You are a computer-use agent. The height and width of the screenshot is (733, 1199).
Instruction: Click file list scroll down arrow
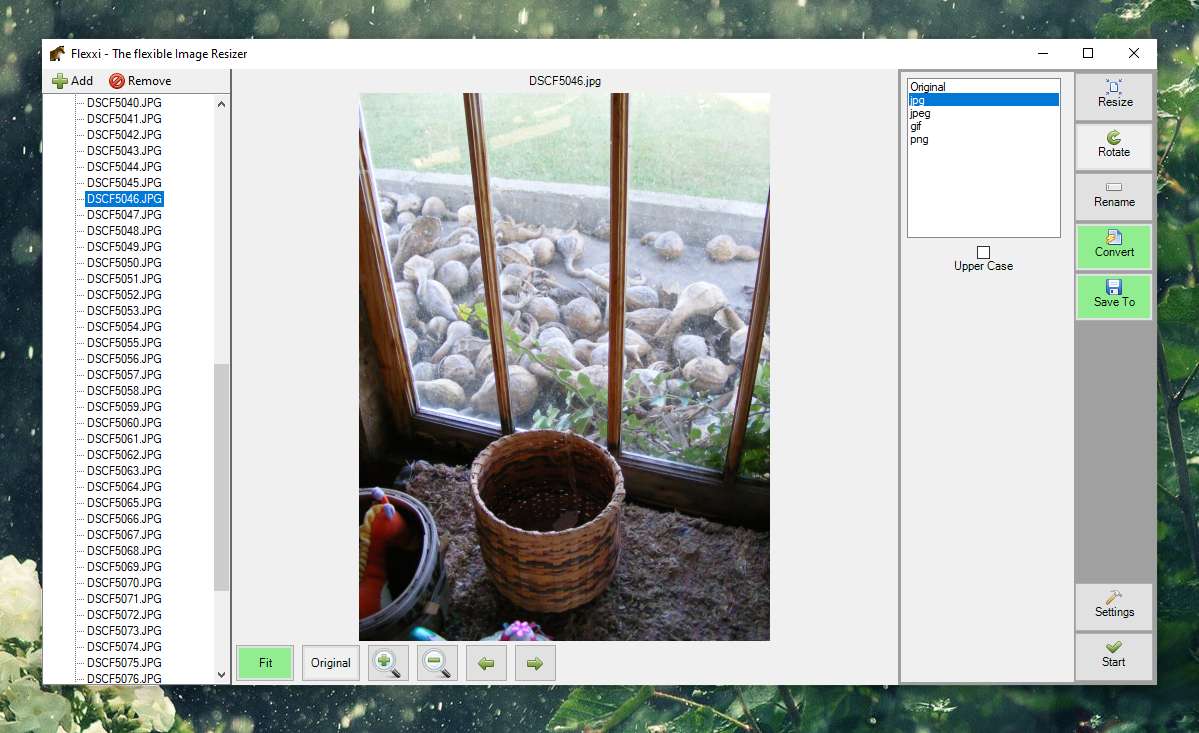pyautogui.click(x=222, y=675)
